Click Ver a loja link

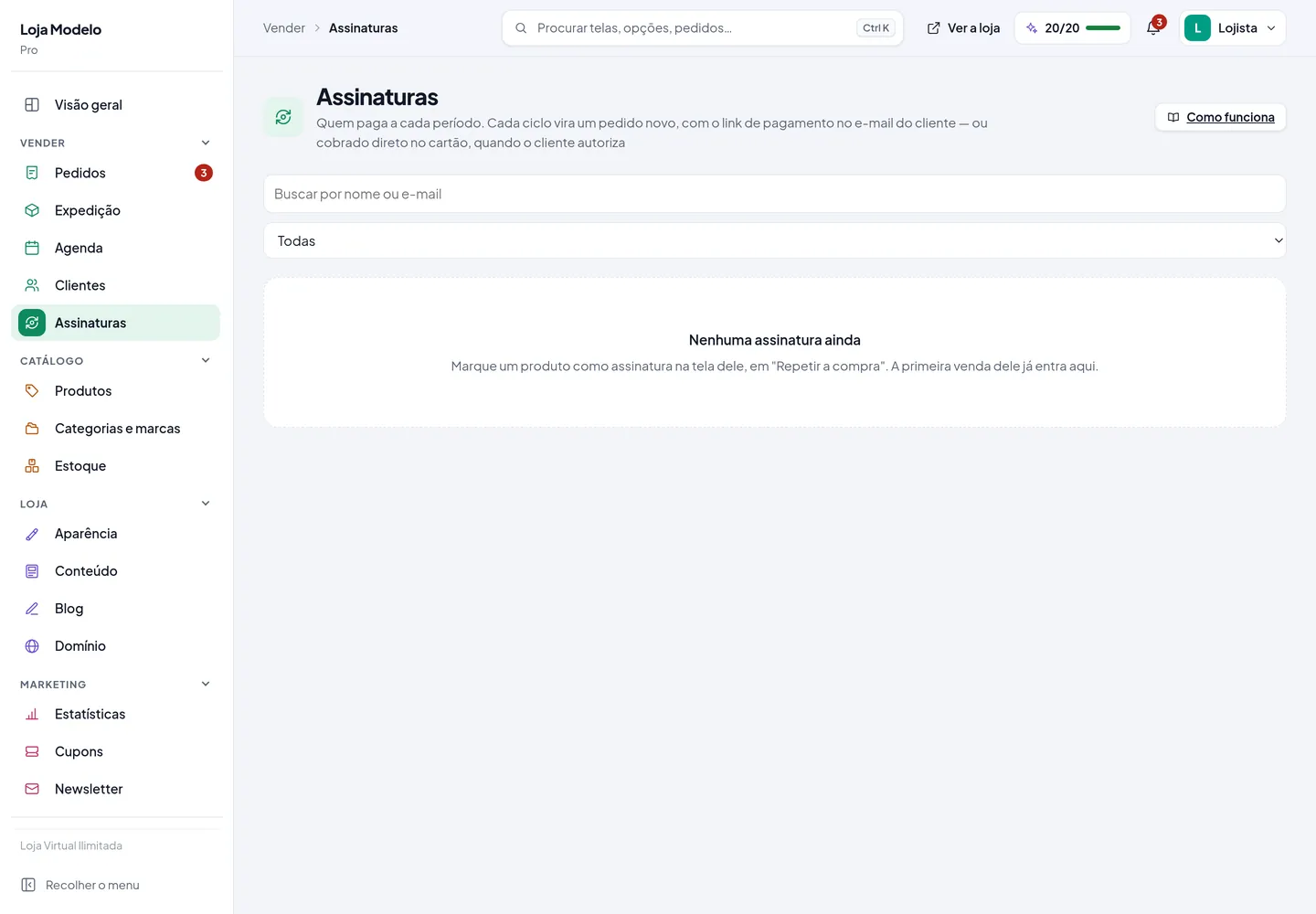(963, 28)
